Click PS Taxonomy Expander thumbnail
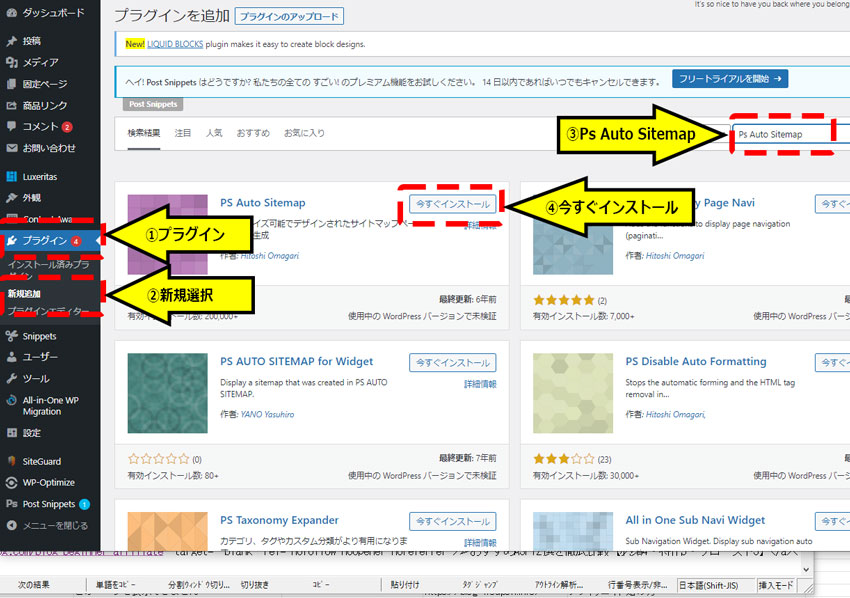850x598 pixels. coord(168,531)
